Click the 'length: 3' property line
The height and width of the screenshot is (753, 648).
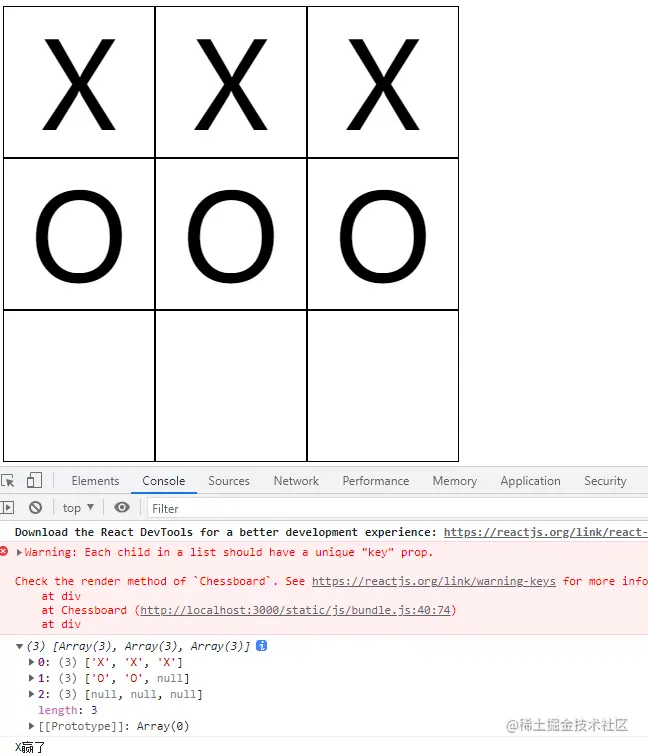tap(68, 710)
